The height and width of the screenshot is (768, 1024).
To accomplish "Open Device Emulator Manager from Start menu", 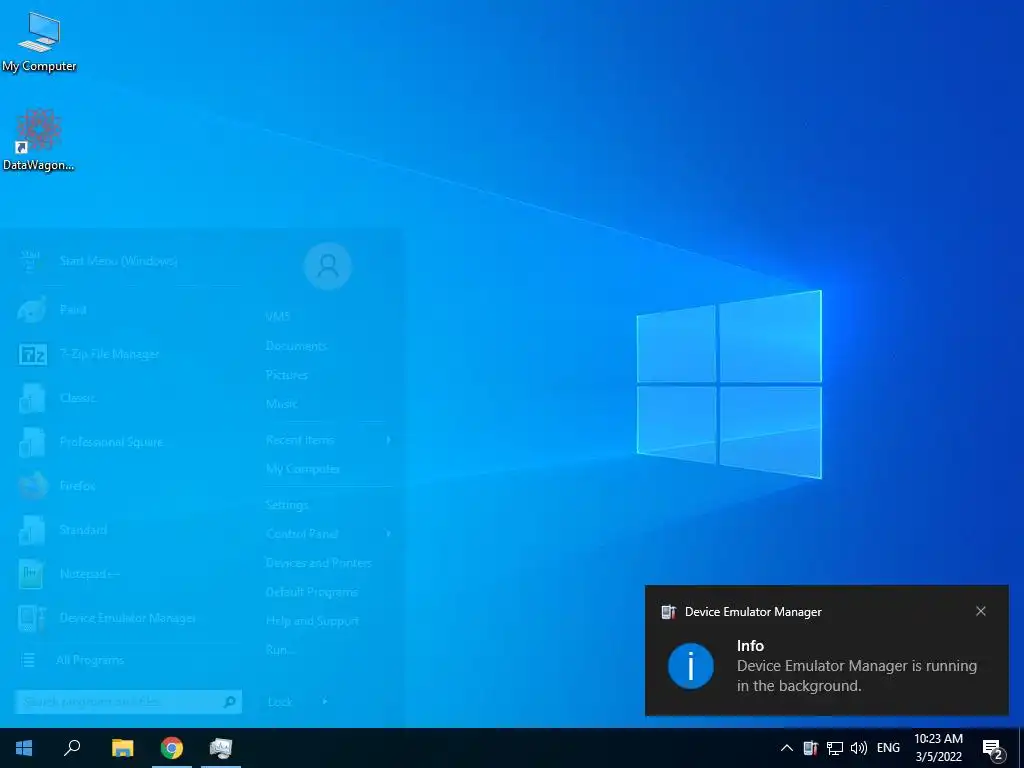I will [x=128, y=618].
